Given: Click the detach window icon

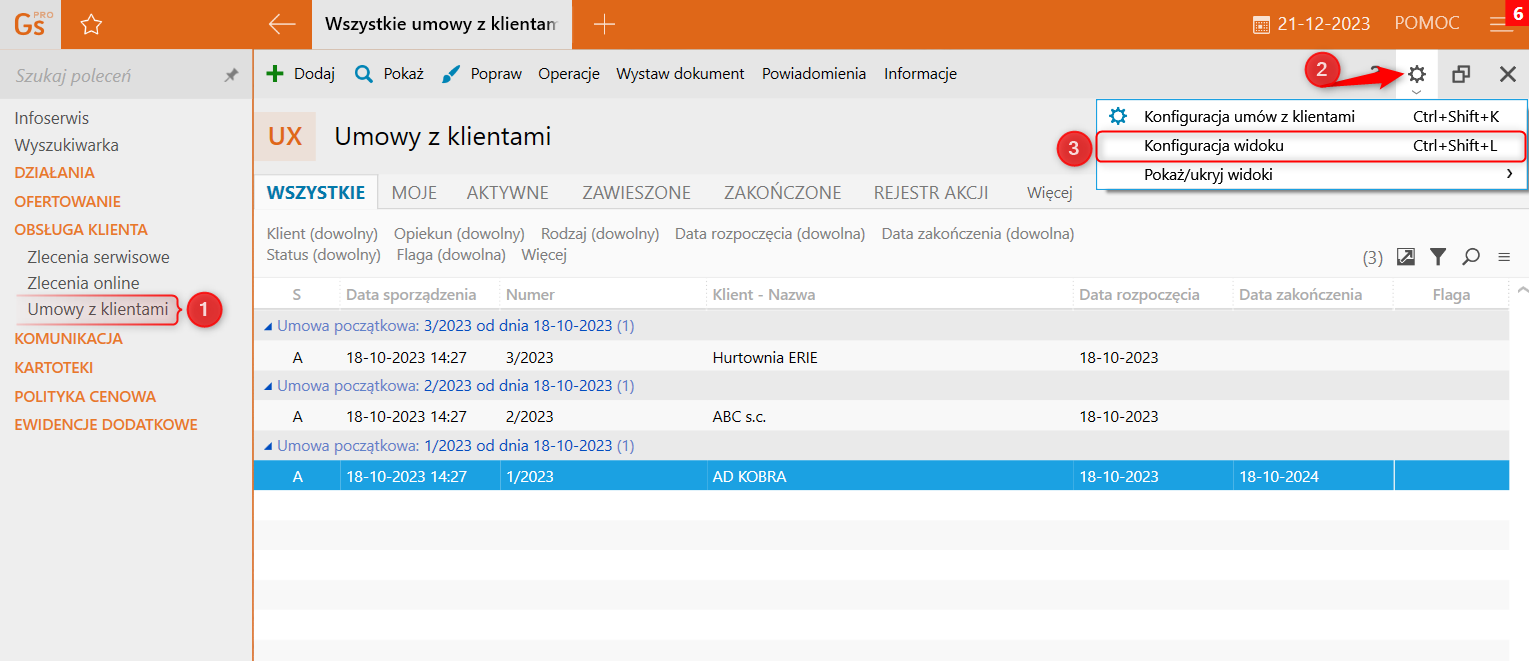Looking at the screenshot, I should pyautogui.click(x=1461, y=74).
